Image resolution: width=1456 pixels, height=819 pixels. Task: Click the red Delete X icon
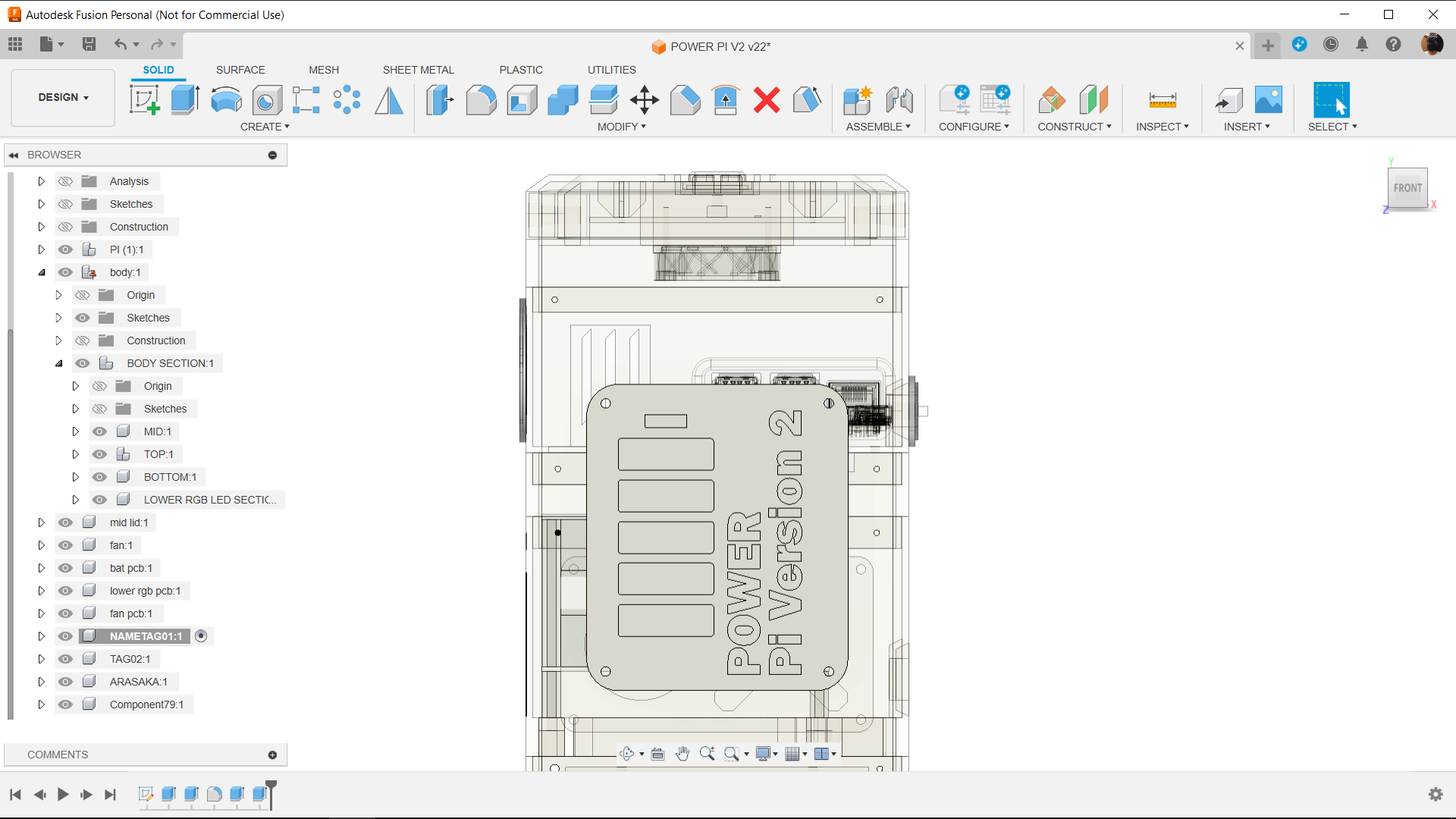click(x=767, y=99)
